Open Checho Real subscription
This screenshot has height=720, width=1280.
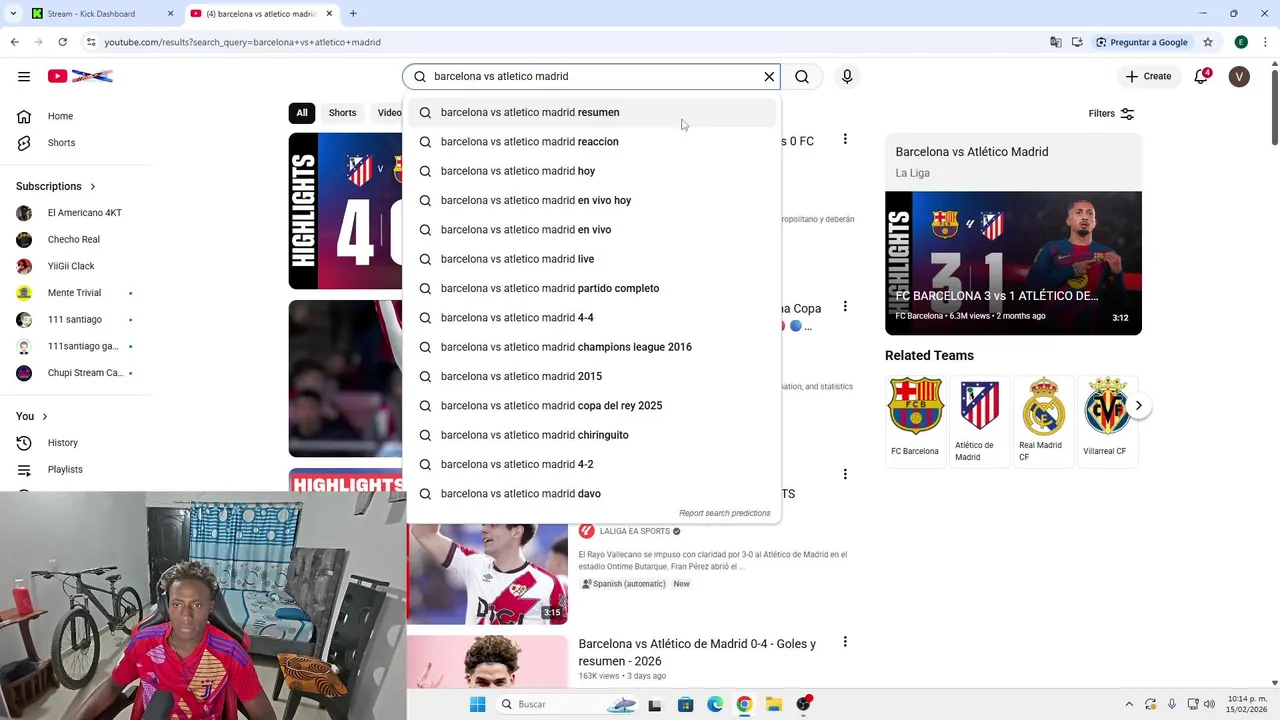pyautogui.click(x=76, y=239)
